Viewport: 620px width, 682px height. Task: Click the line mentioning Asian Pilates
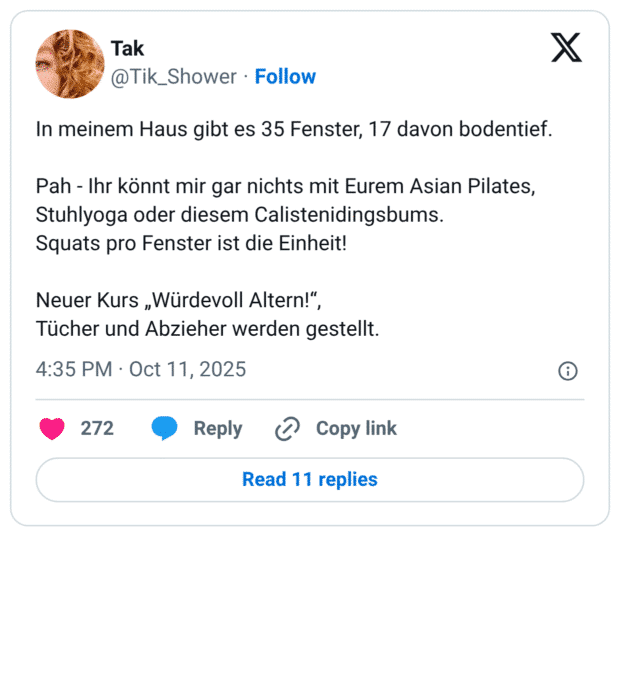286,187
